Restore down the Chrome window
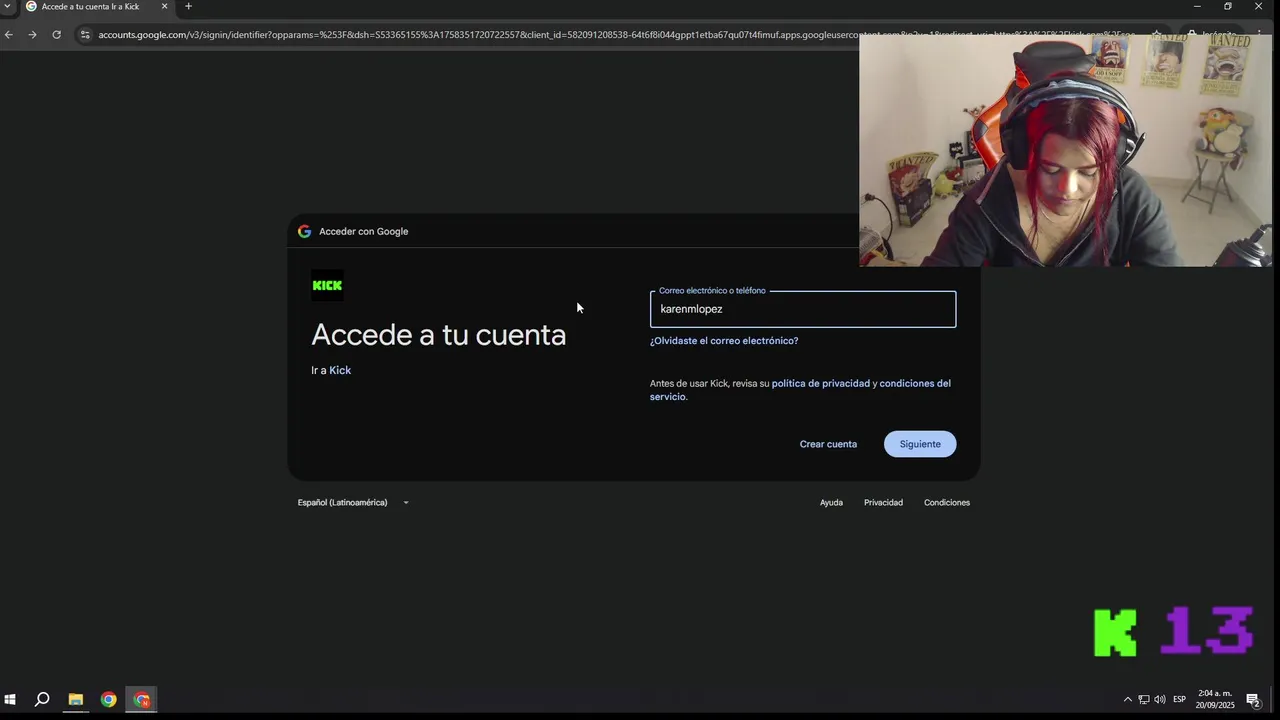 1228,6
